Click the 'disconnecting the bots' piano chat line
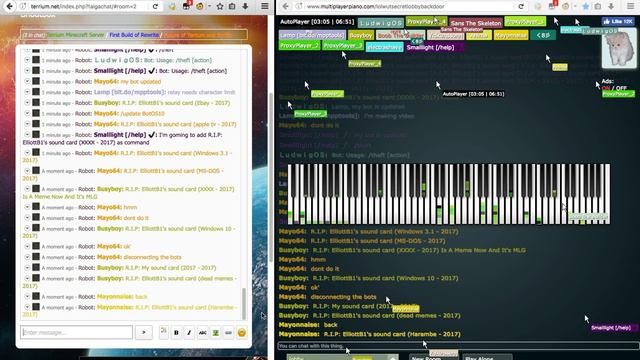Image resolution: width=640 pixels, height=360 pixels. [x=328, y=297]
